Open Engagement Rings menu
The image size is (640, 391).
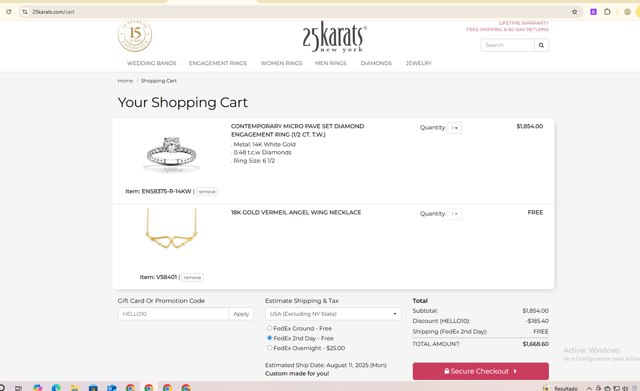(x=218, y=63)
